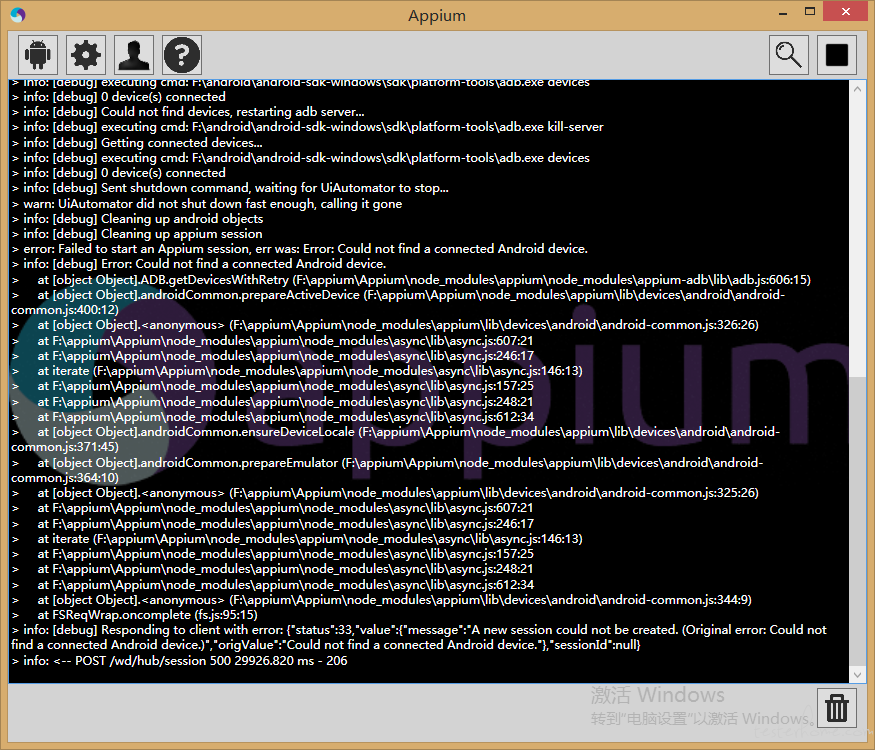Click the line with "androidCommon.ensureDeviceLocale"
The image size is (875, 750).
pos(396,439)
